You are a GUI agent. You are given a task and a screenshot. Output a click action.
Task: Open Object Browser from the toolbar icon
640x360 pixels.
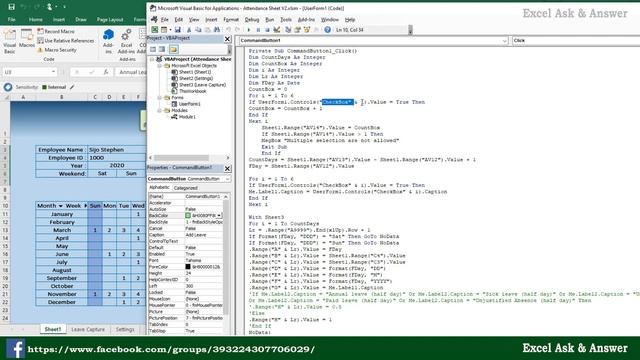click(x=307, y=29)
